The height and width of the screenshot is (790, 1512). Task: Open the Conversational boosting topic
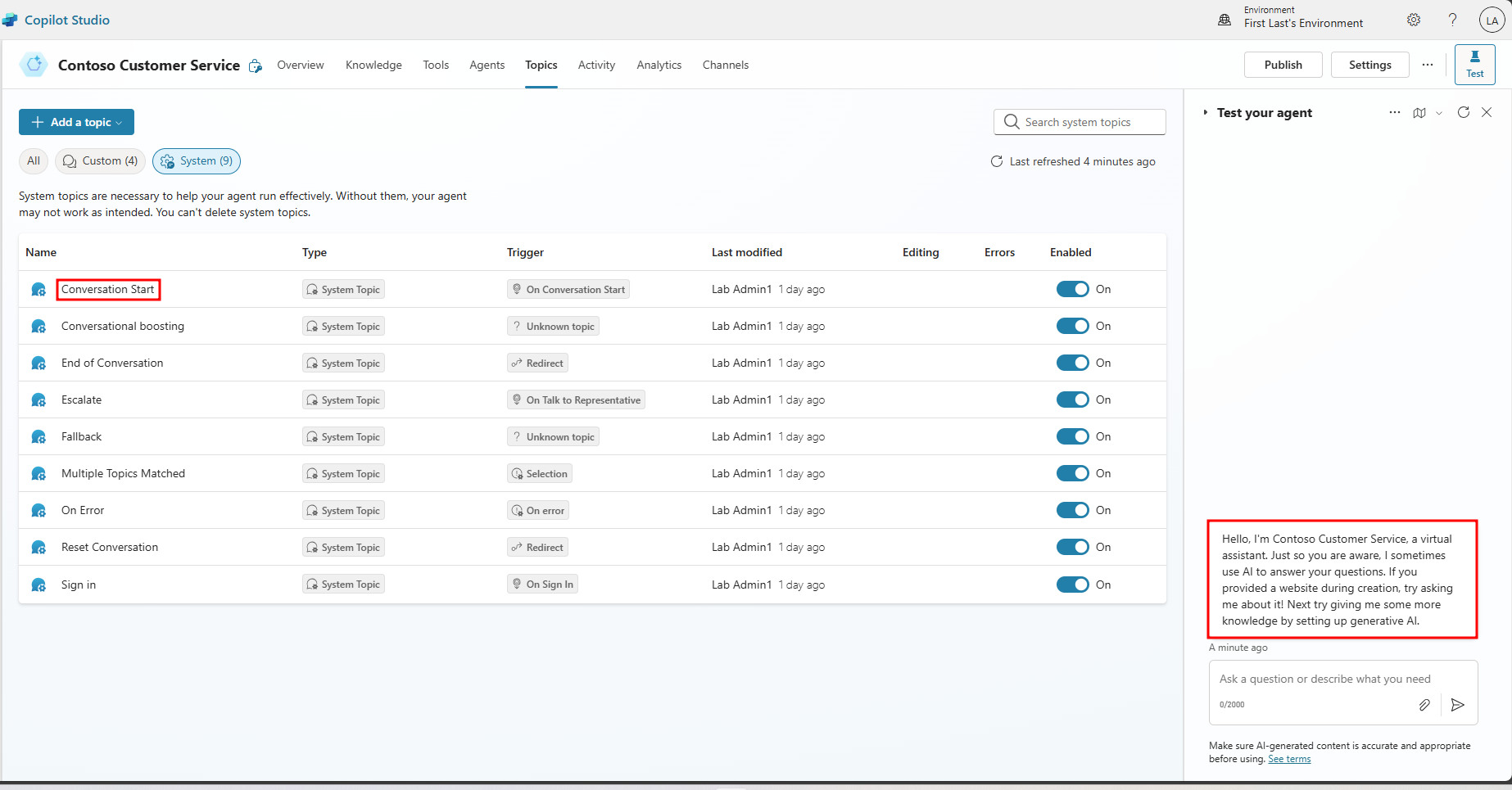123,326
